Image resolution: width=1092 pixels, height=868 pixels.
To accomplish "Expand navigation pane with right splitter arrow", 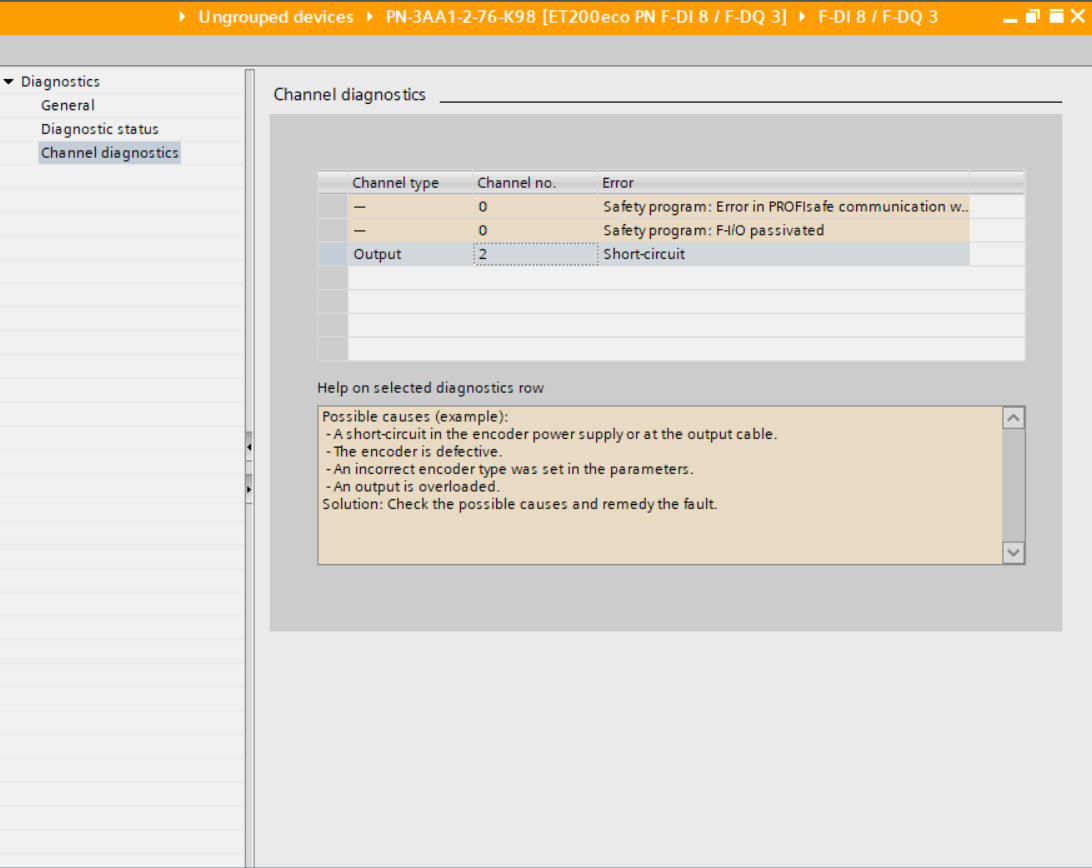I will 249,489.
